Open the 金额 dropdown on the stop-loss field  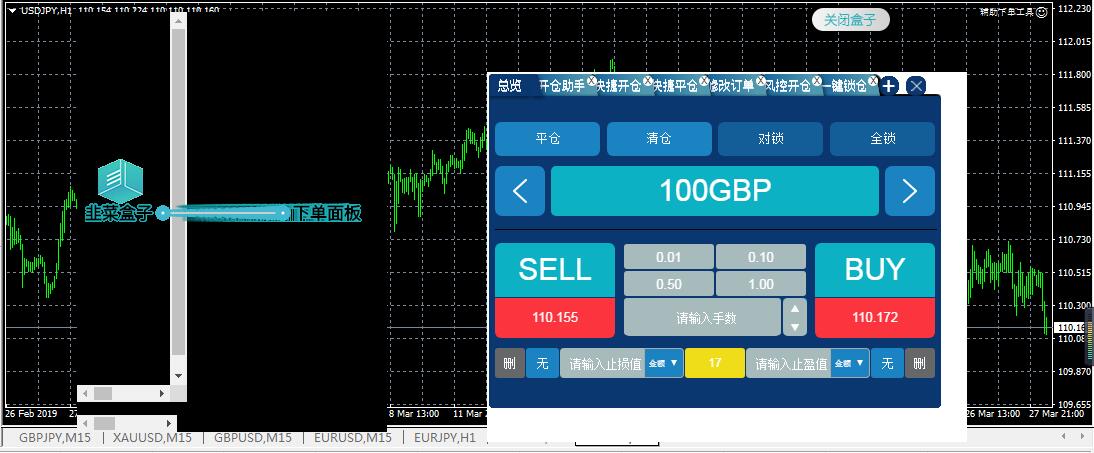point(664,363)
